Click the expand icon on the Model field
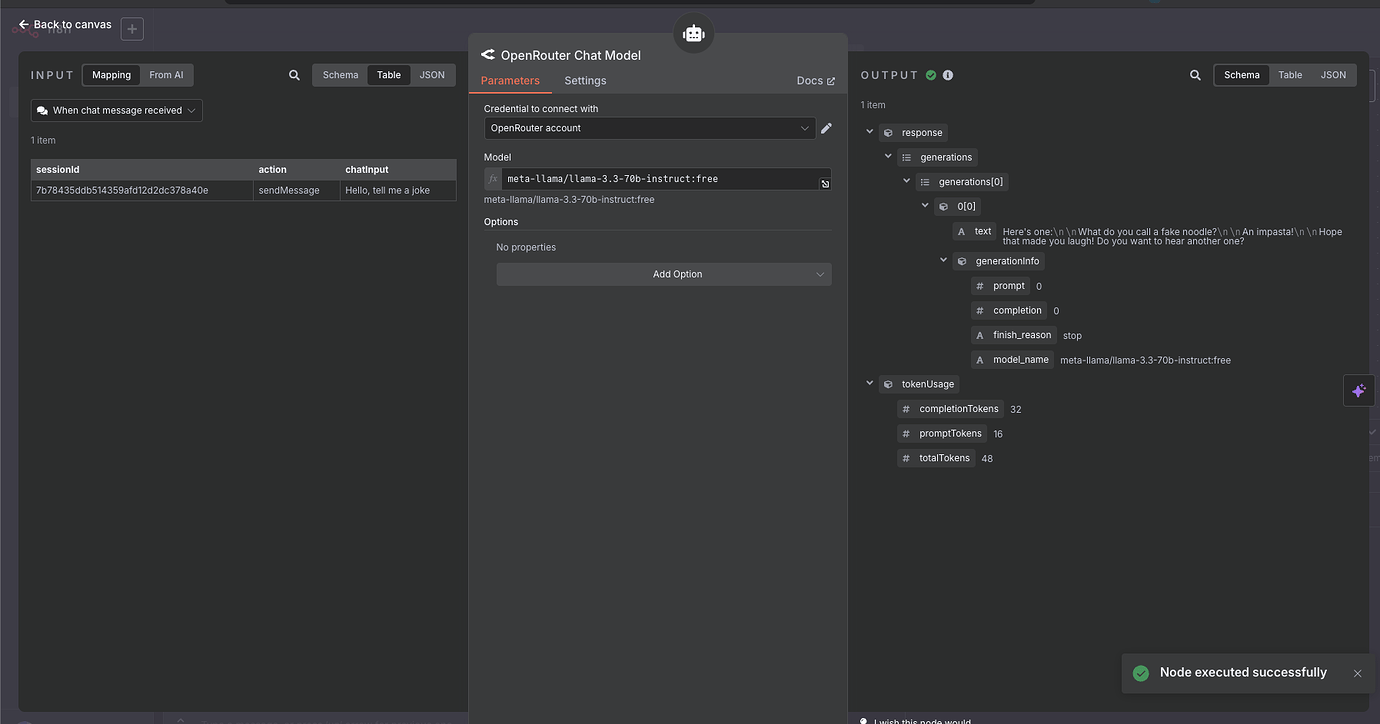This screenshot has width=1380, height=724. (x=824, y=184)
